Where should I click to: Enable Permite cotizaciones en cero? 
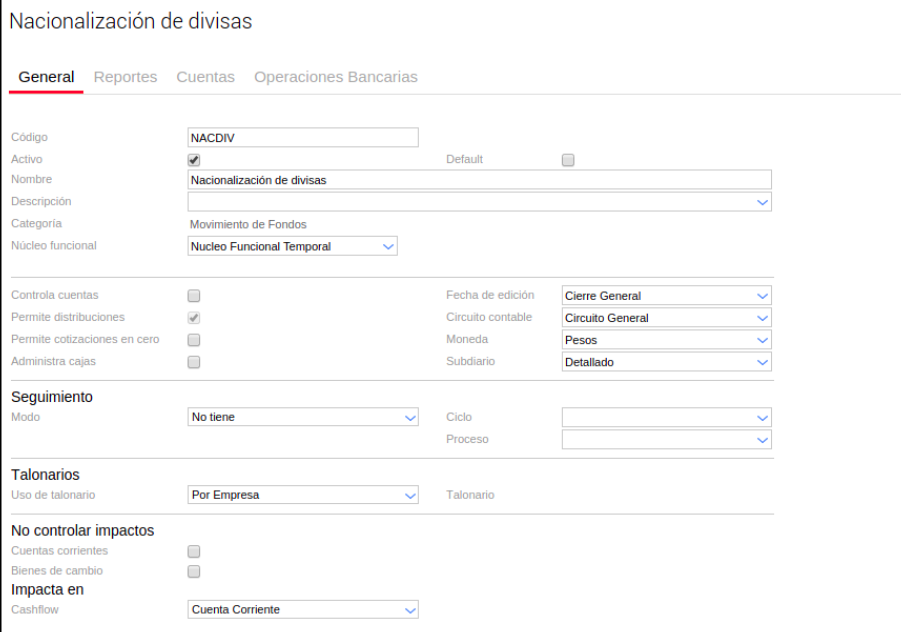(x=194, y=340)
